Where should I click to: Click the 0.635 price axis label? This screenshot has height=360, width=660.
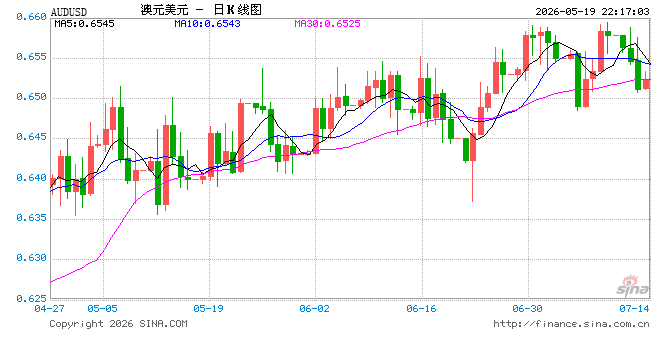[x=31, y=218]
